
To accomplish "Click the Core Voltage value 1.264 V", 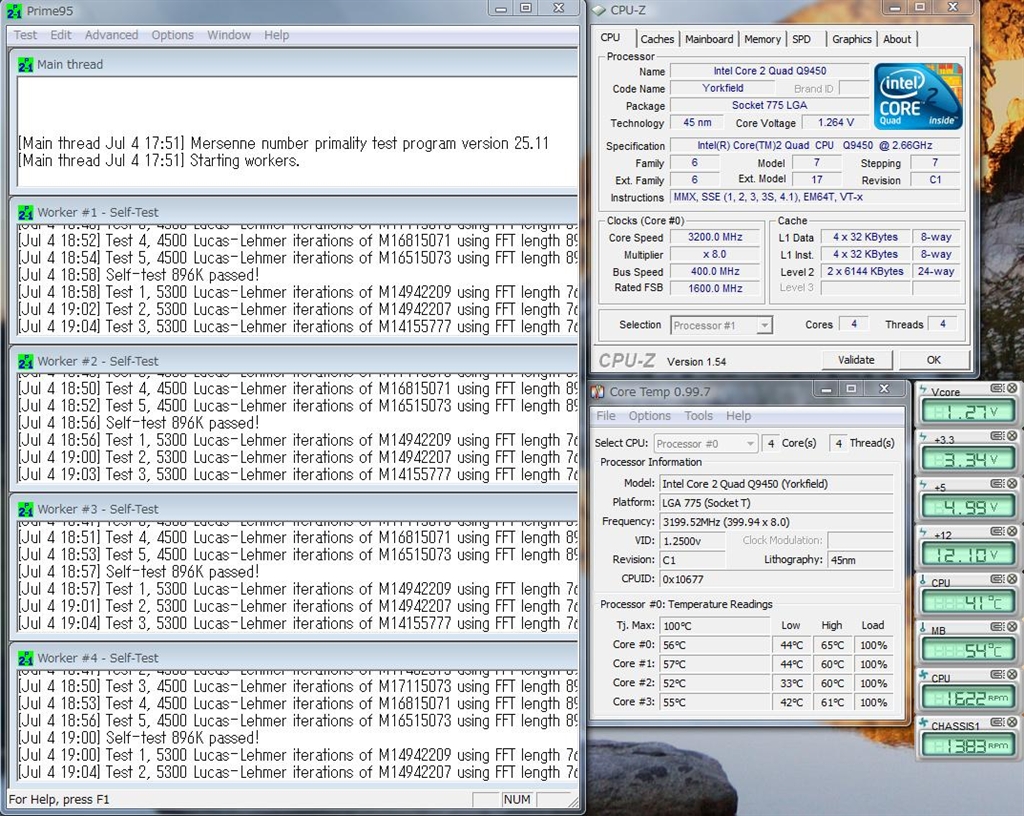I will (836, 123).
